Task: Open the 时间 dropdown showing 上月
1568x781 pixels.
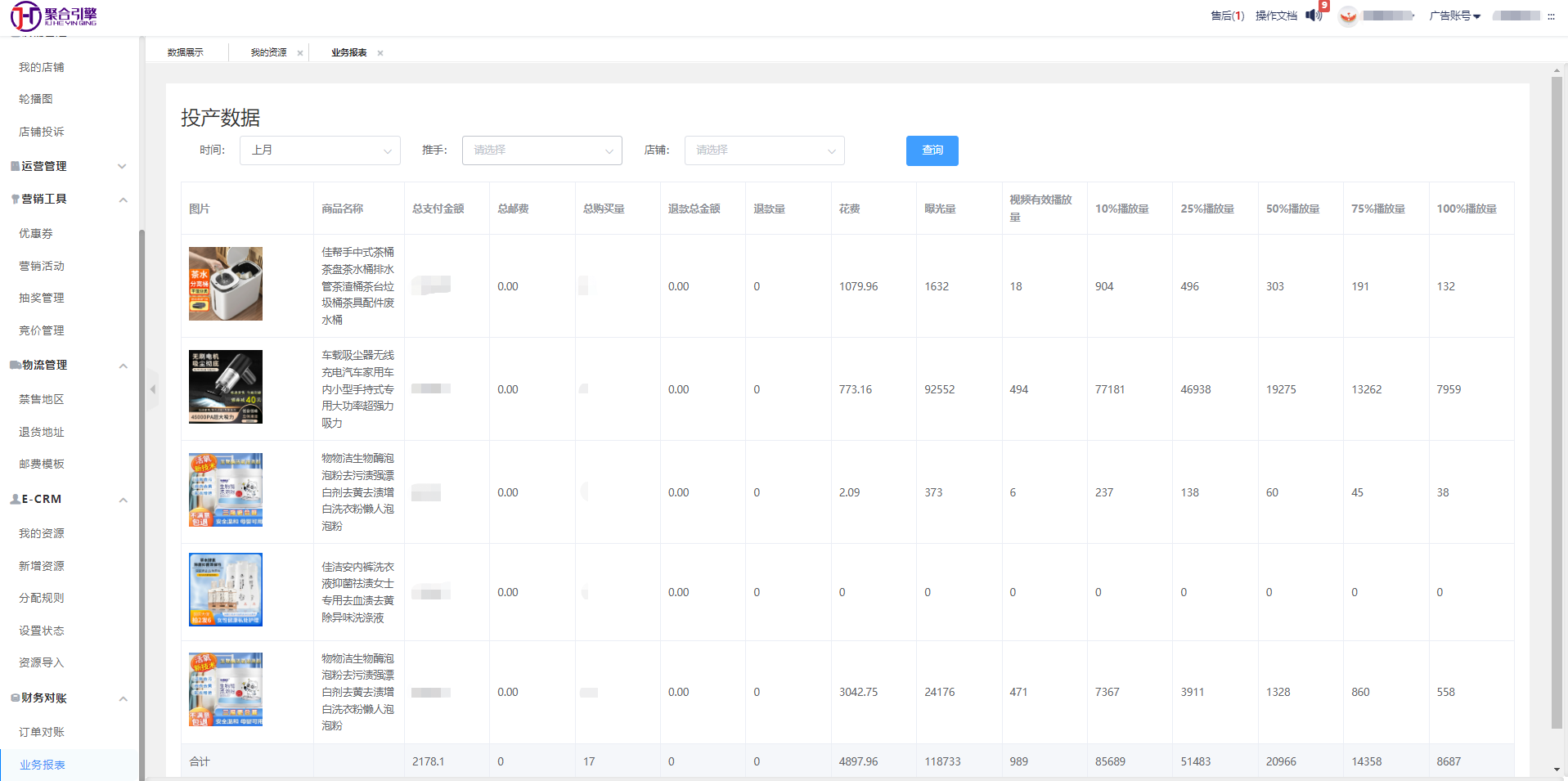Action: pyautogui.click(x=320, y=150)
